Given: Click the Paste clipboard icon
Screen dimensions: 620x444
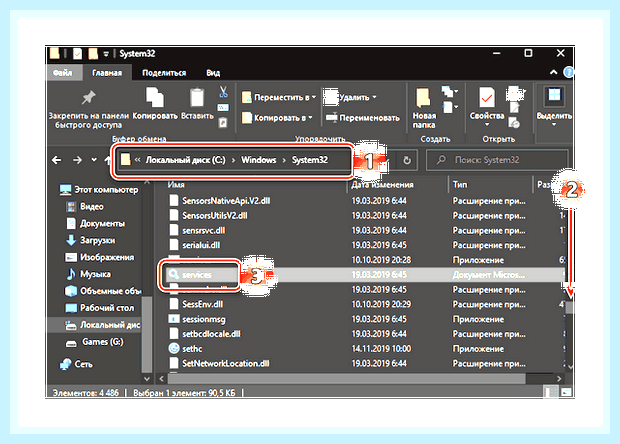Looking at the screenshot, I should point(197,98).
